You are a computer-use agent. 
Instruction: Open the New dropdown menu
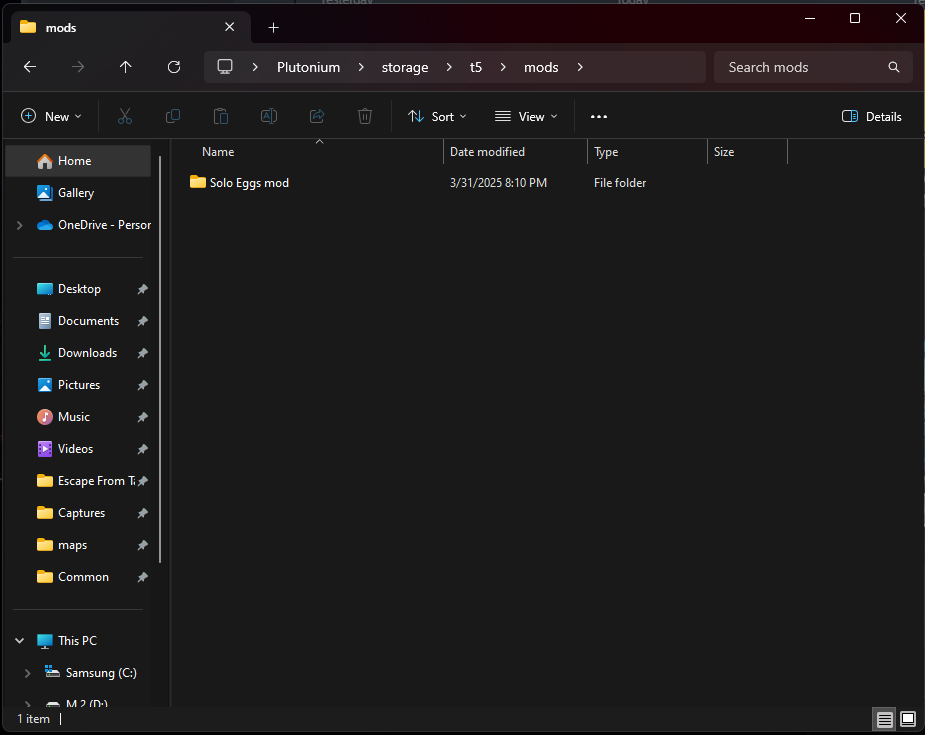(51, 116)
